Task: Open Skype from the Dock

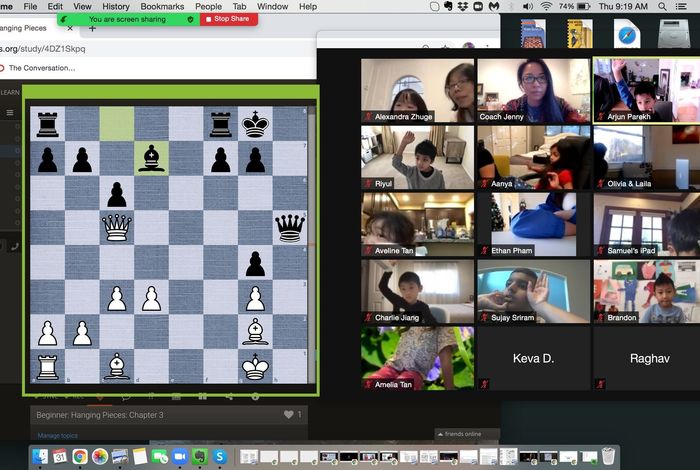Action: click(220, 457)
